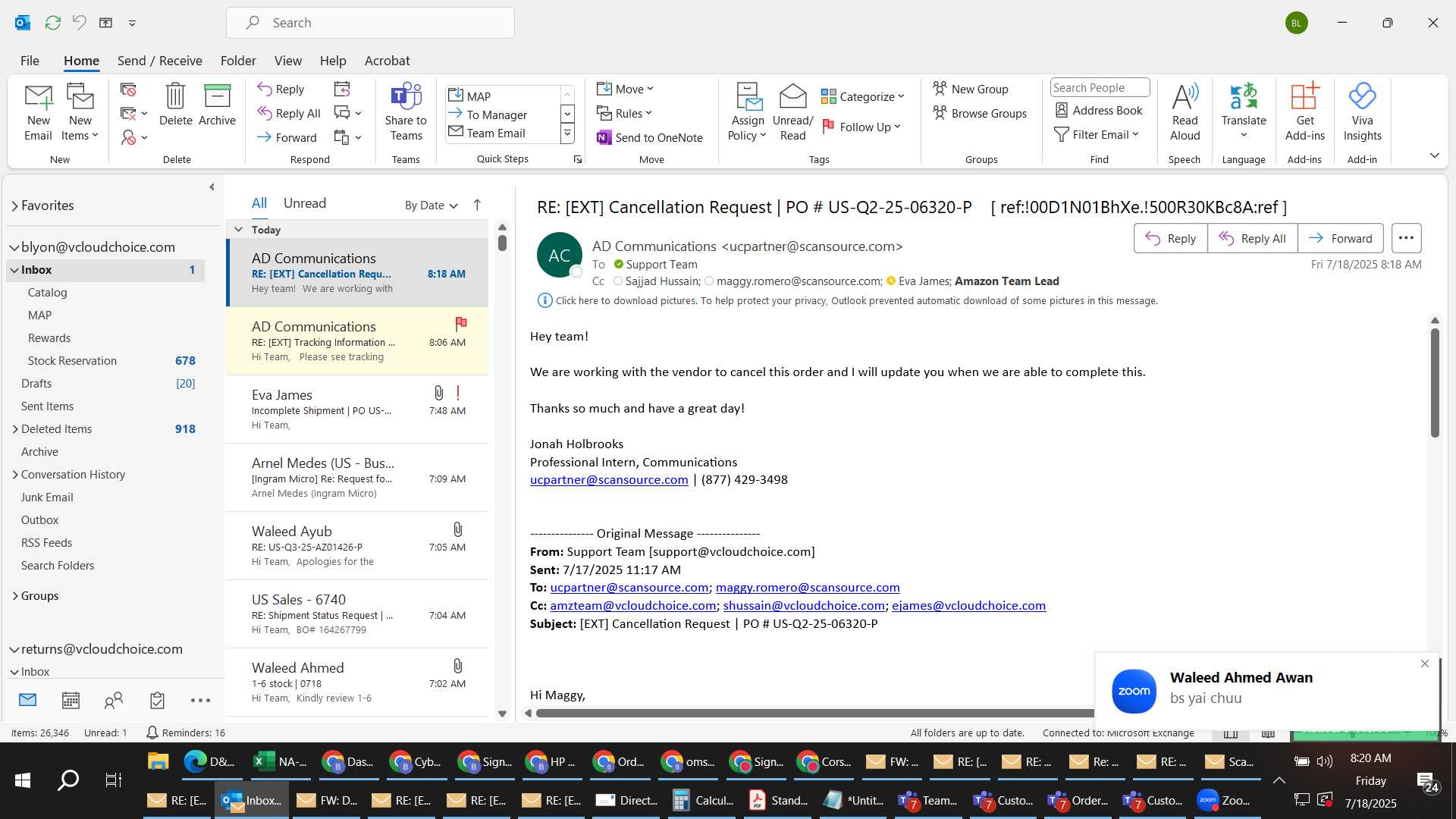
Task: Click reading pane vertical scrollbar
Action: pos(1435,383)
